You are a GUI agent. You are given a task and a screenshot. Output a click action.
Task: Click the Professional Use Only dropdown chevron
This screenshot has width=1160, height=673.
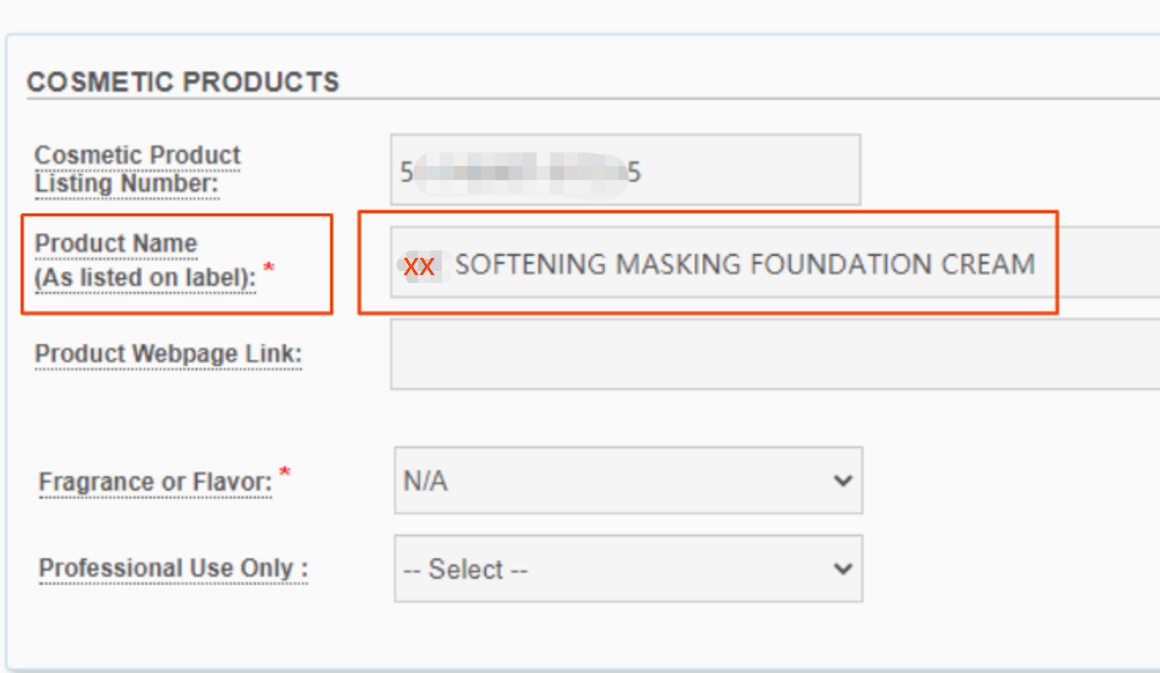coord(842,569)
